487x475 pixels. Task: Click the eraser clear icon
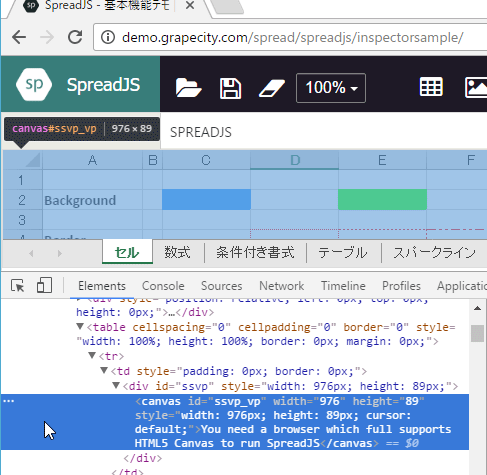(272, 88)
